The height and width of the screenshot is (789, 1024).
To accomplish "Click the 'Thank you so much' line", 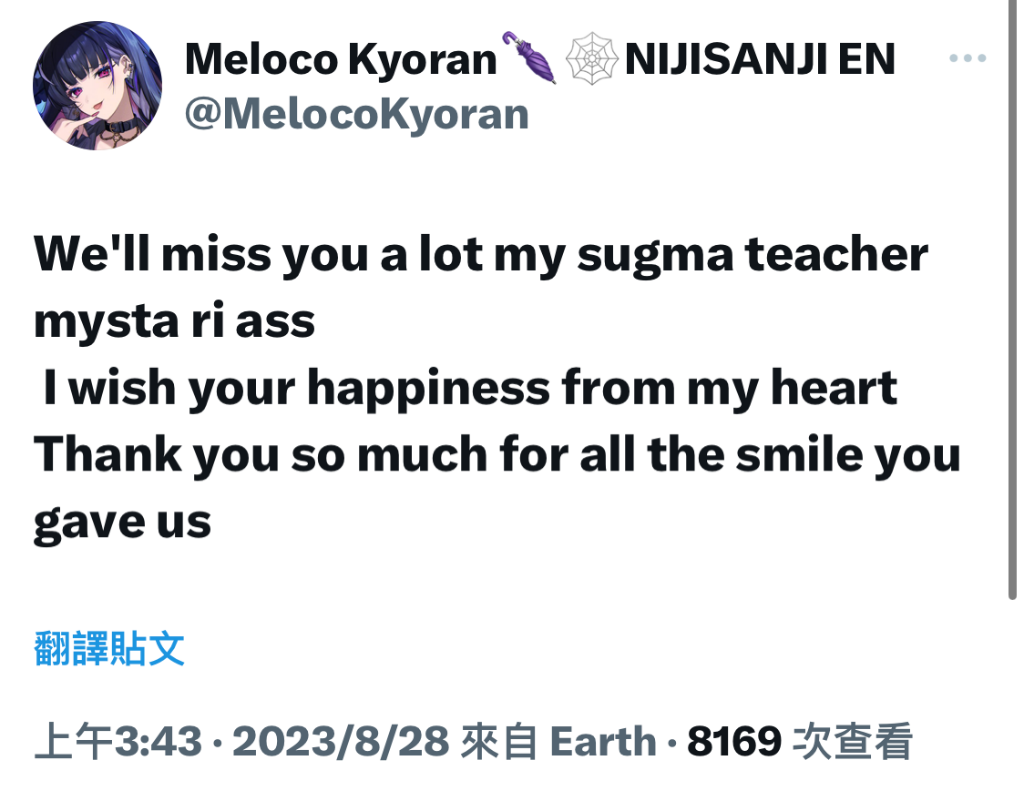I will pyautogui.click(x=497, y=455).
